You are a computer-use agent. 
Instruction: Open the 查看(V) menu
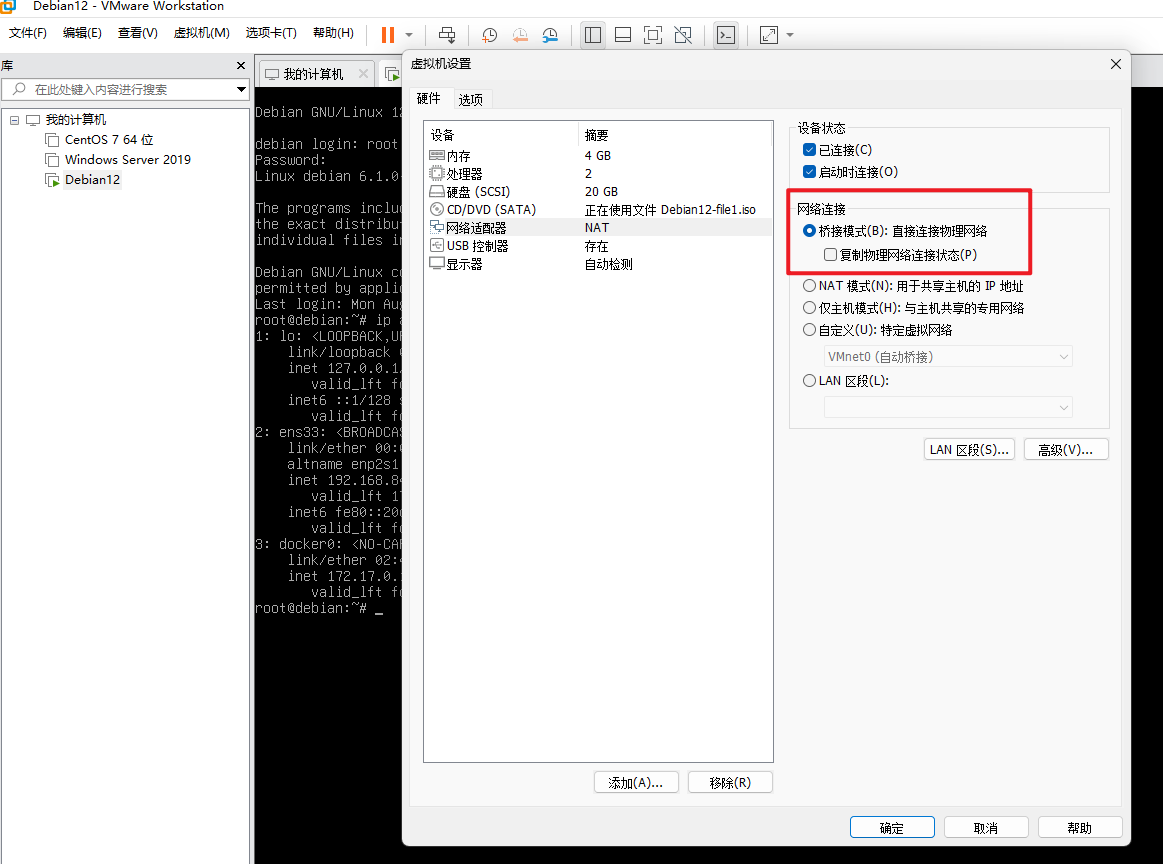click(x=137, y=33)
